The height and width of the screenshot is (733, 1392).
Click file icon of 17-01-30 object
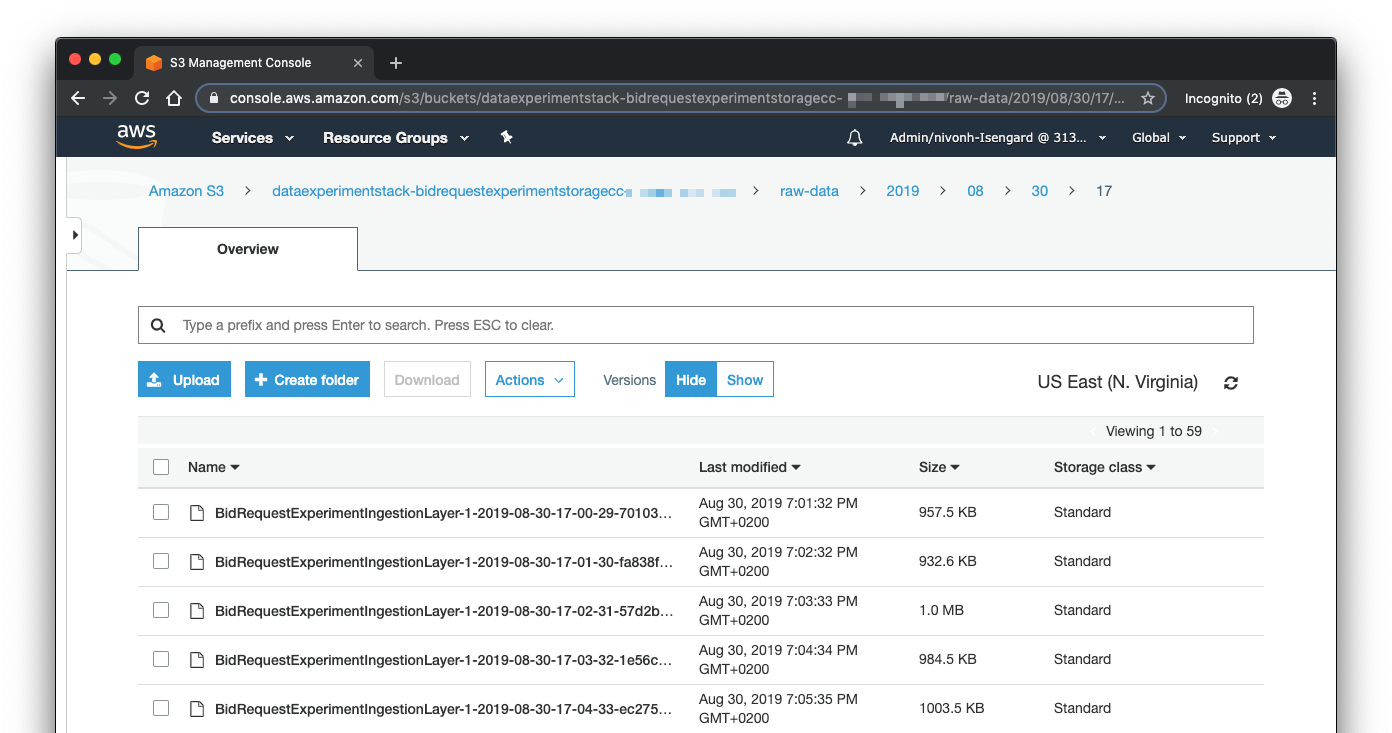(197, 562)
